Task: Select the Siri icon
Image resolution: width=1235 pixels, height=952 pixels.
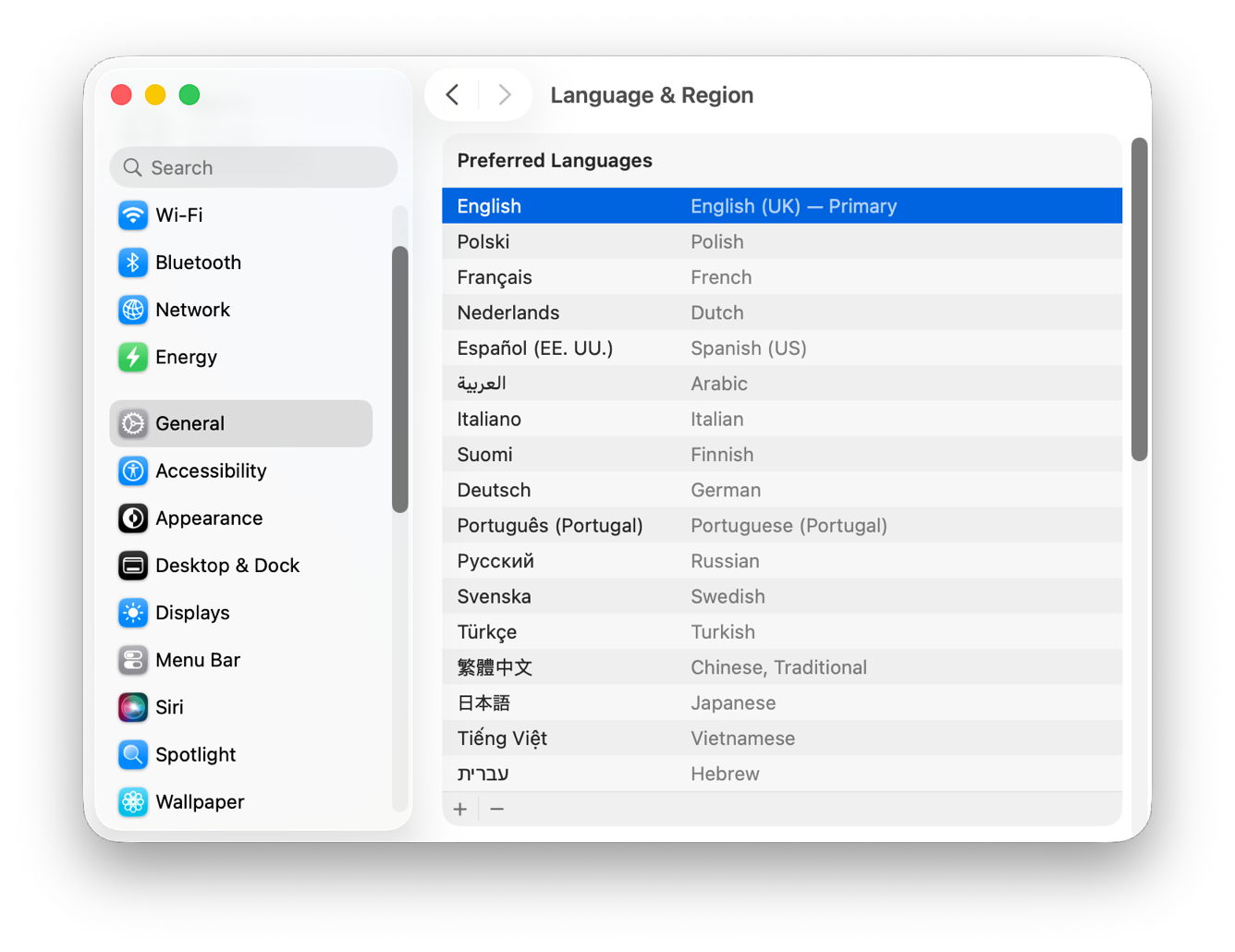Action: (x=133, y=708)
